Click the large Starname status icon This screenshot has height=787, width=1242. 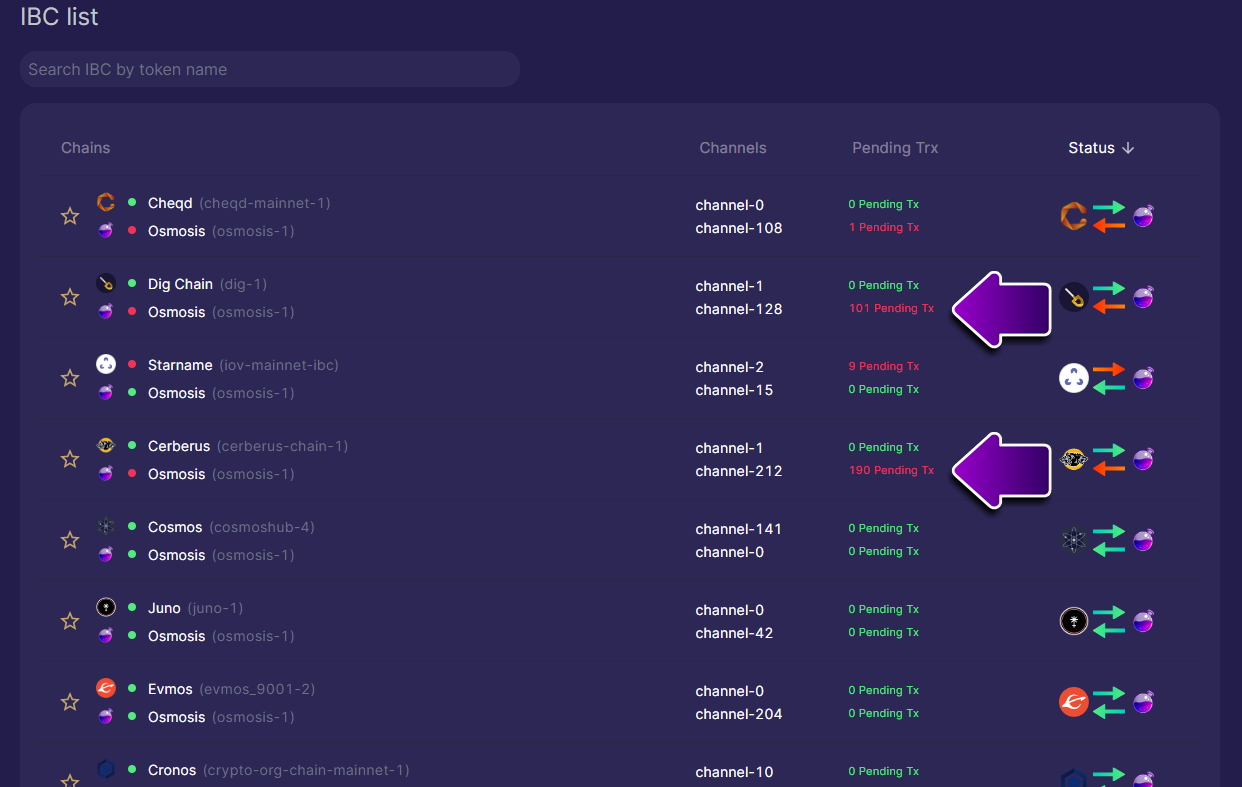1074,378
